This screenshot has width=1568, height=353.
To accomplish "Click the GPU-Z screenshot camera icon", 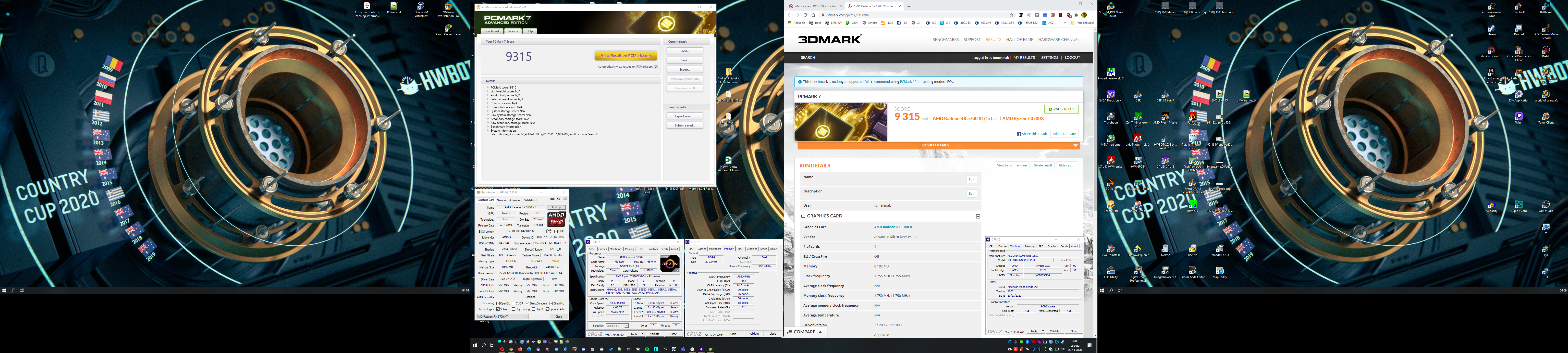I will 553,199.
